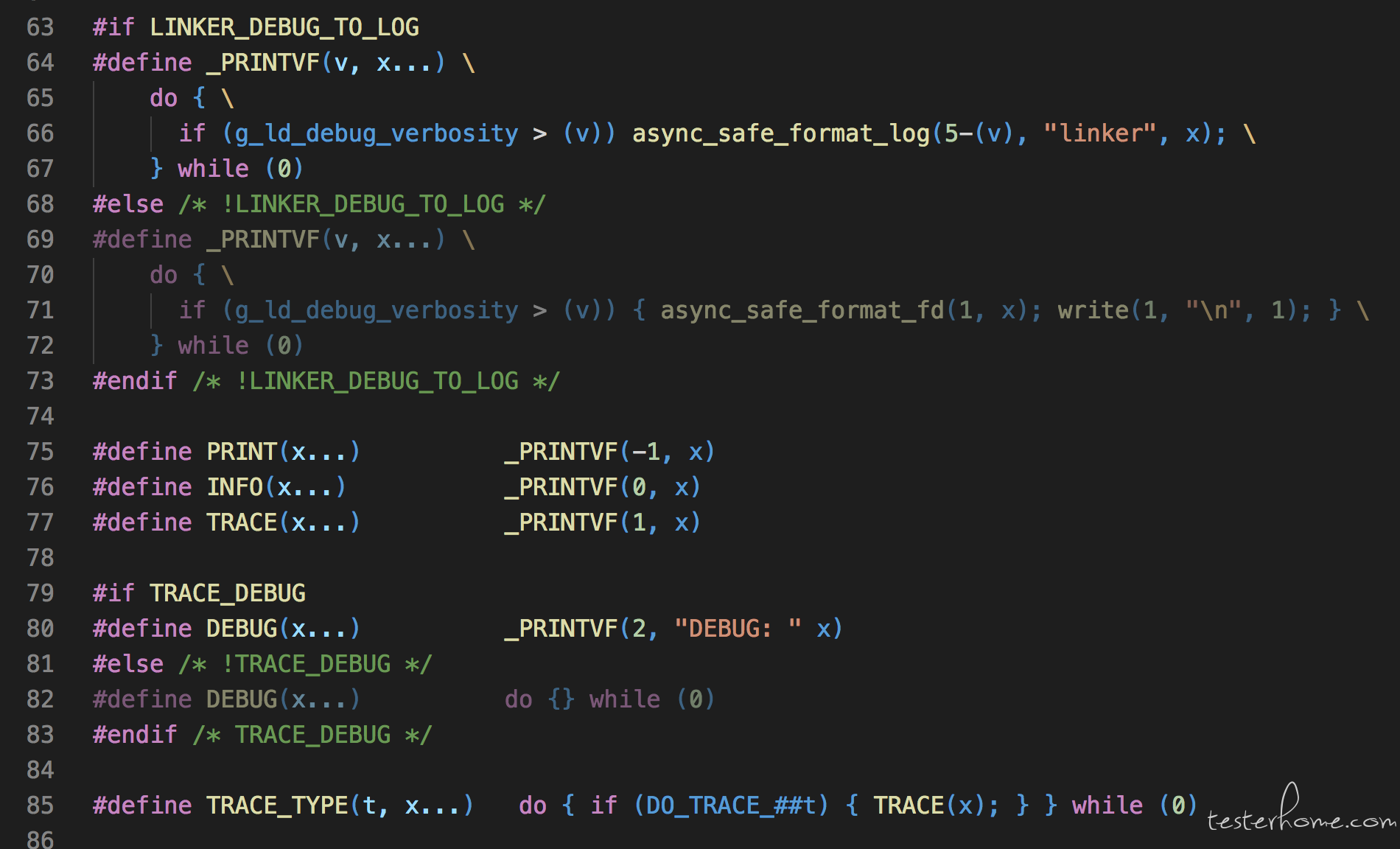Click async_safe_format_fd on line 71
Image resolution: width=1400 pixels, height=849 pixels.
[x=802, y=310]
